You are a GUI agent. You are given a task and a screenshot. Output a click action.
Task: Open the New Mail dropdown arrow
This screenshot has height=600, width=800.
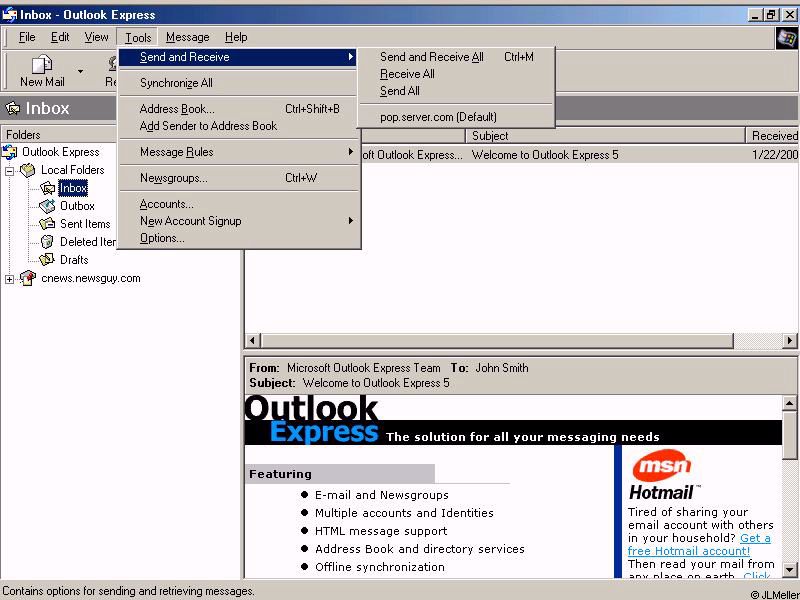80,70
